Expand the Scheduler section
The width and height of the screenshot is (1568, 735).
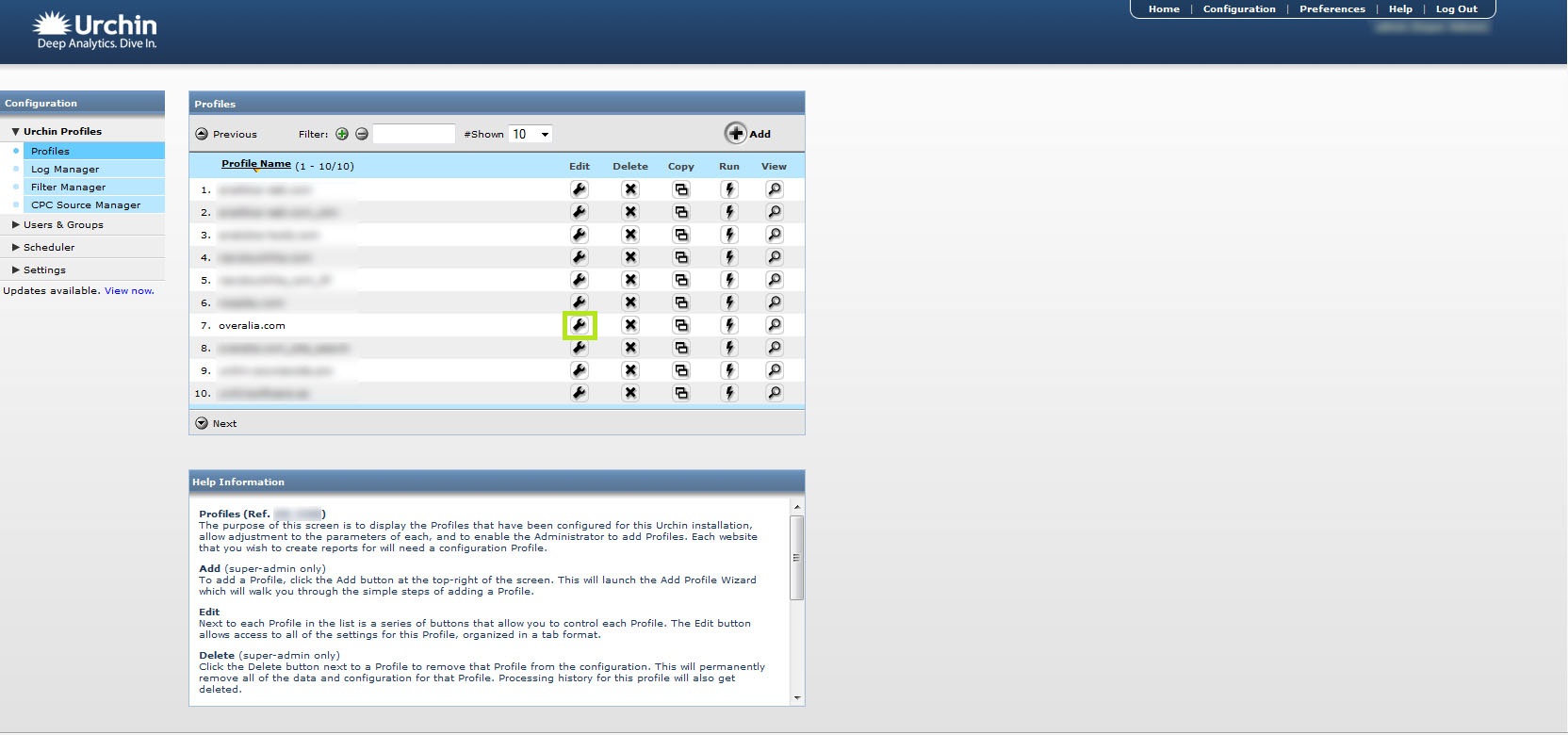[48, 248]
